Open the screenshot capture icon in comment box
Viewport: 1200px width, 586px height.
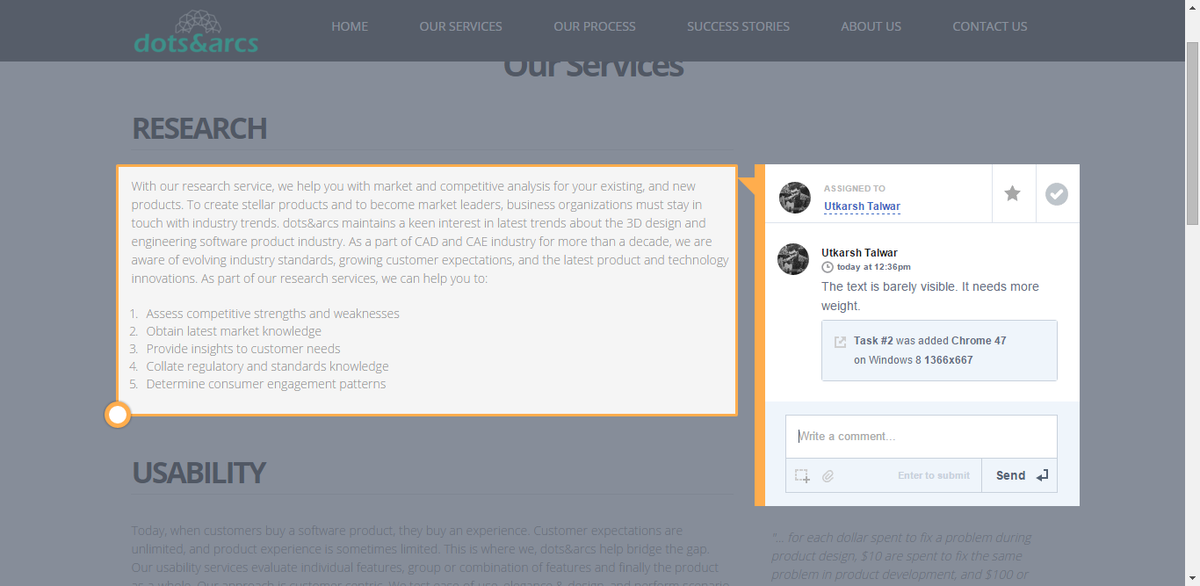(803, 476)
